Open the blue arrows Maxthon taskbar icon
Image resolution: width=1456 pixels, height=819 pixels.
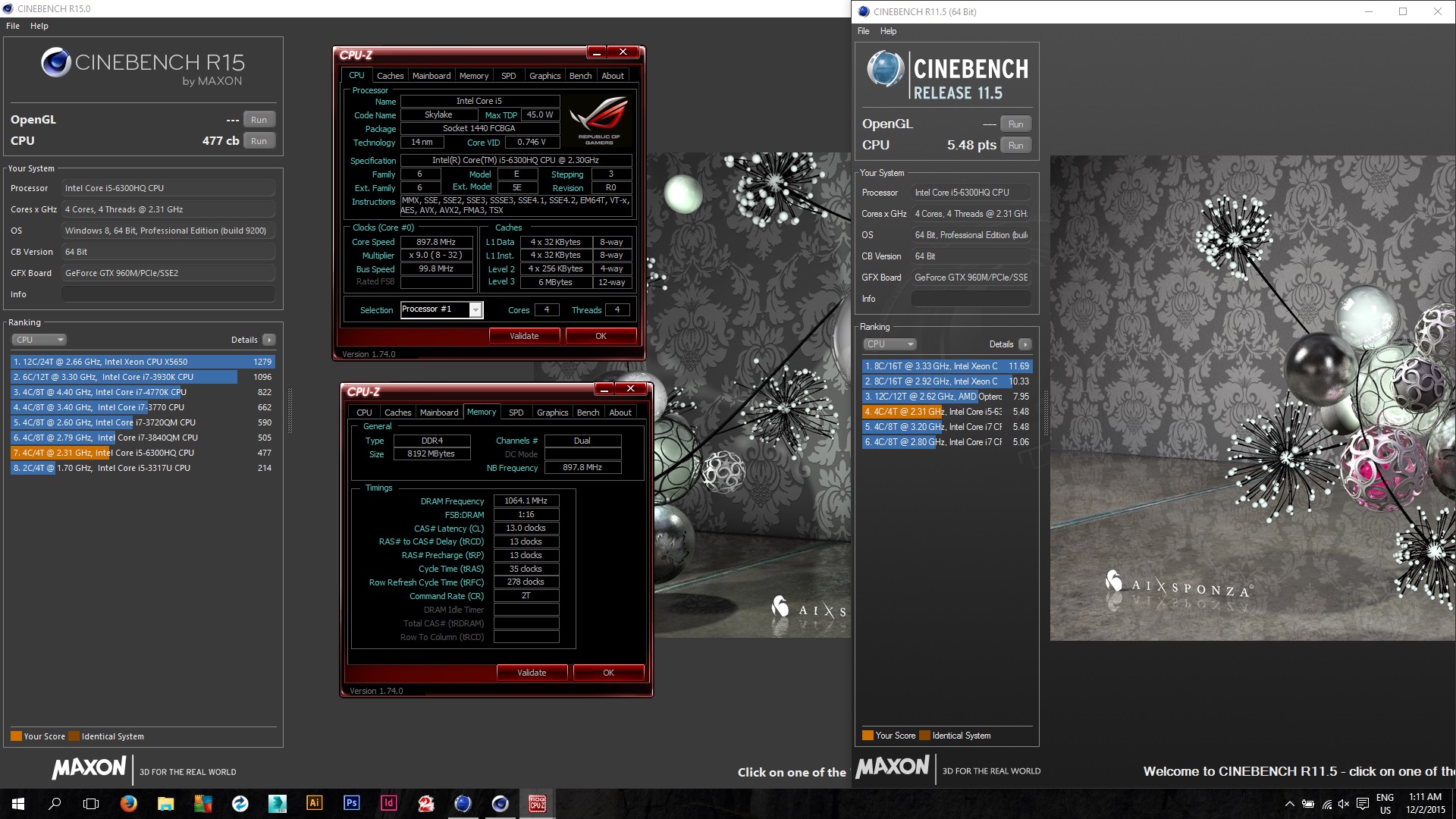(x=240, y=804)
